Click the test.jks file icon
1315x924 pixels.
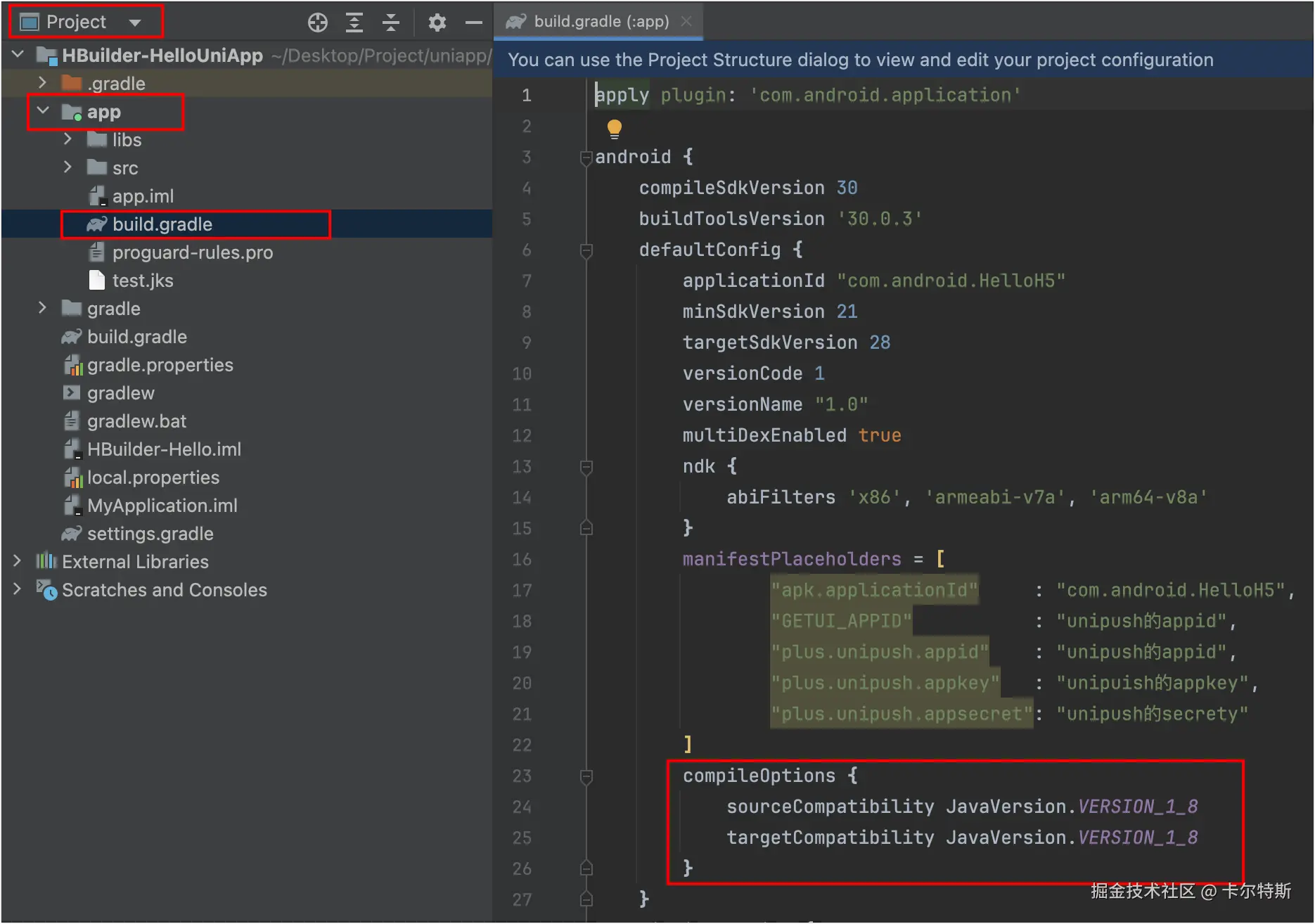coord(97,281)
